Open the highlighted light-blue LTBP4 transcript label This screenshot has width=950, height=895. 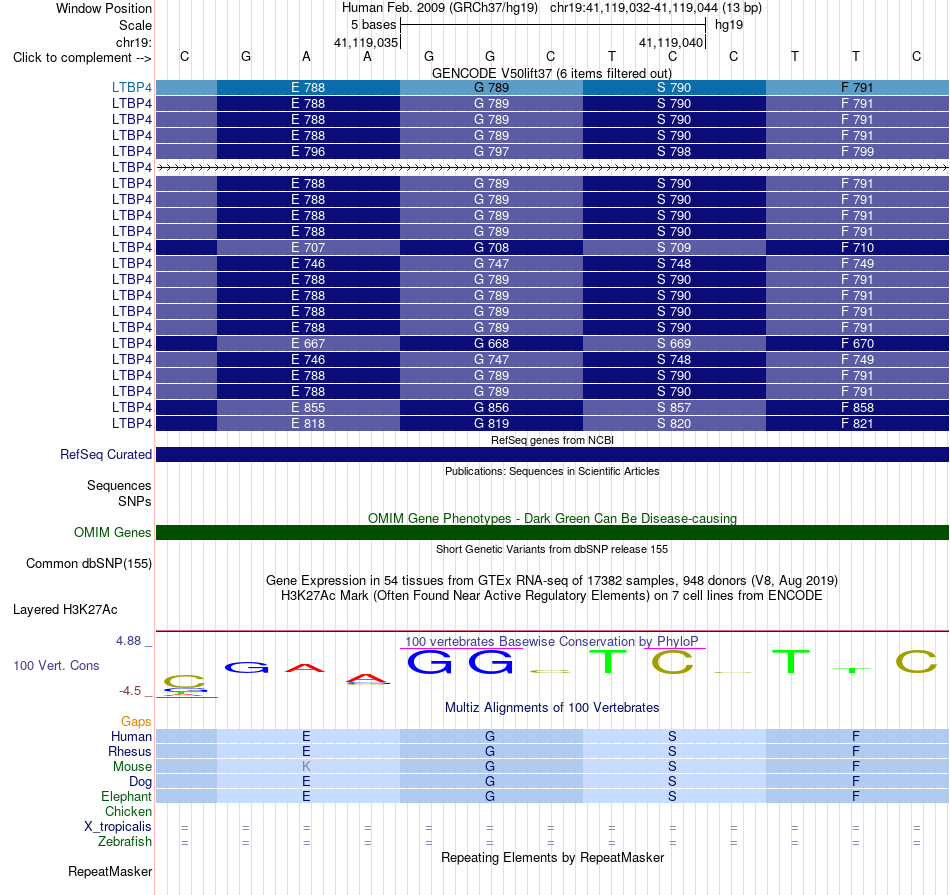point(131,87)
